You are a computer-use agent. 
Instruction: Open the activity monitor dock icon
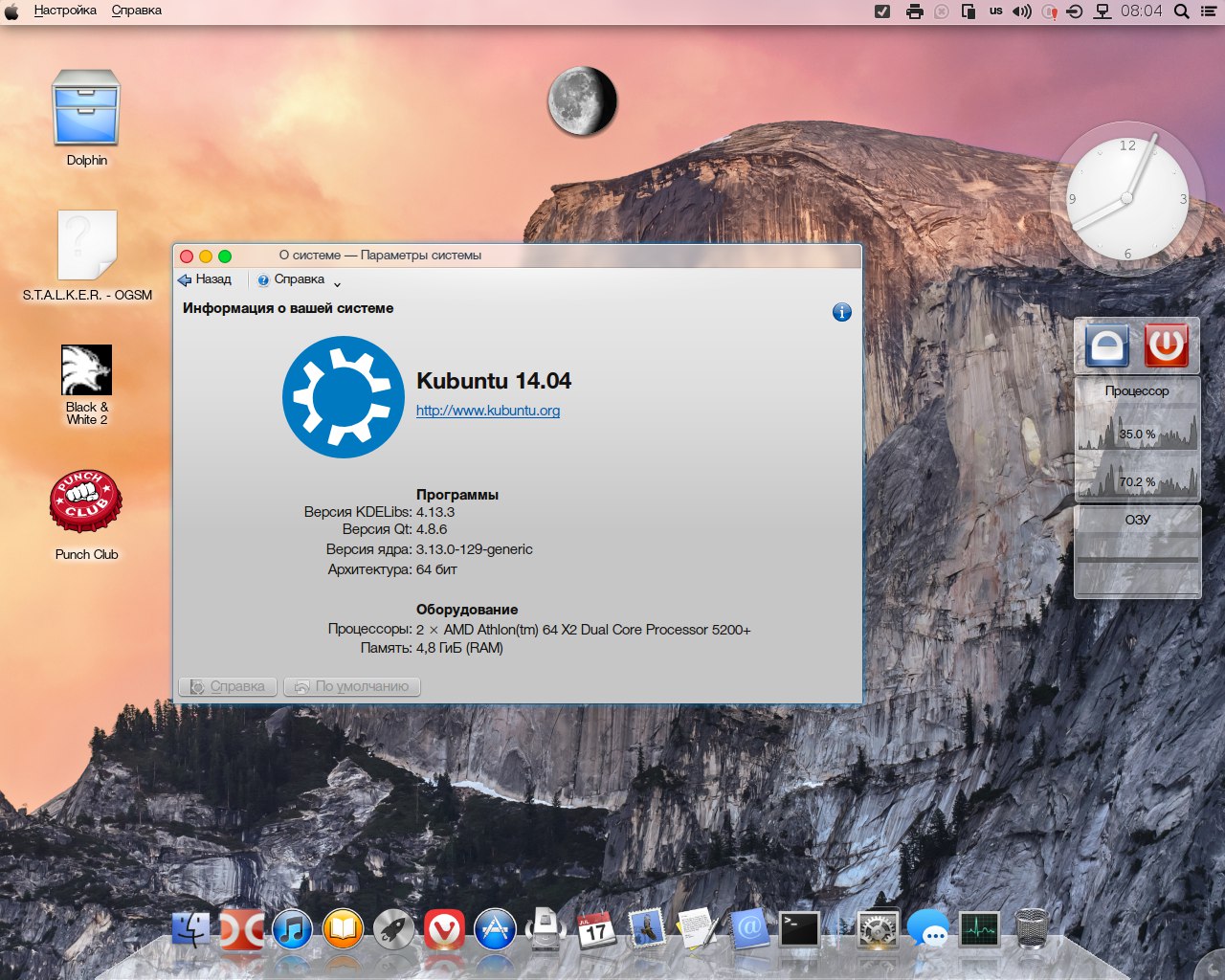click(x=979, y=929)
